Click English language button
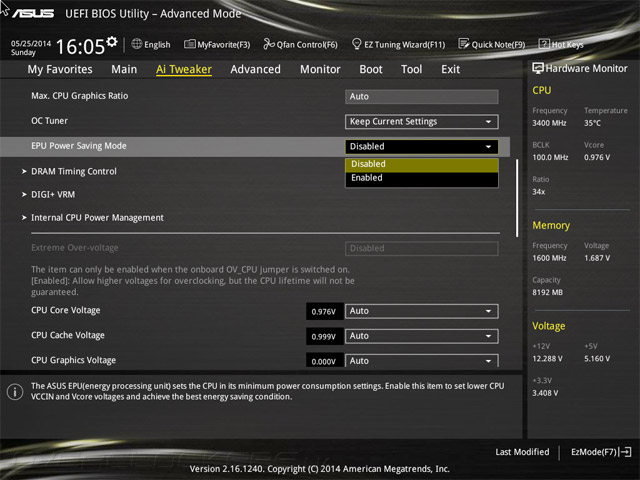The image size is (640, 480). [x=157, y=44]
